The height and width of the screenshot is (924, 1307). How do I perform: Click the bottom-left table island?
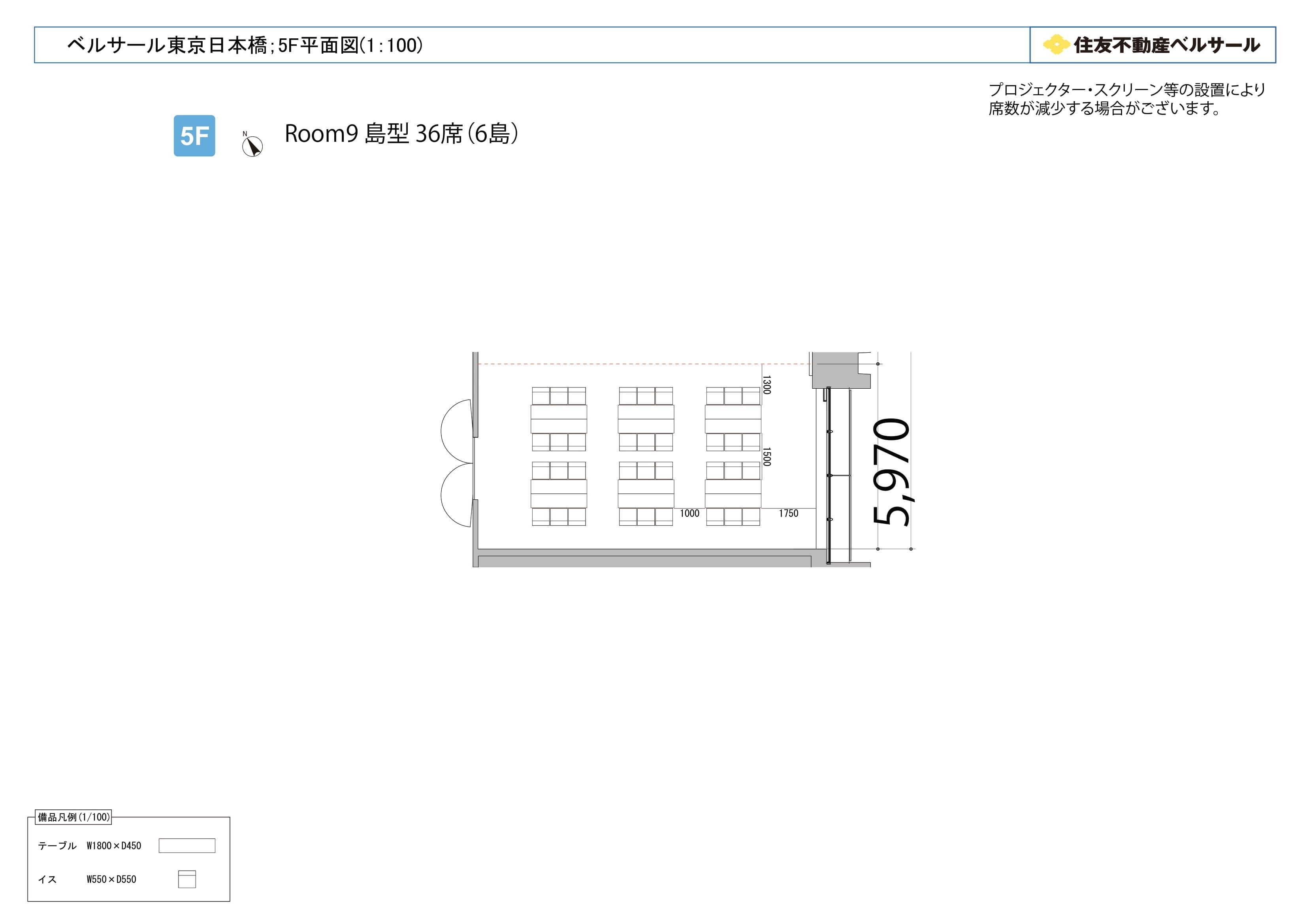pos(559,493)
